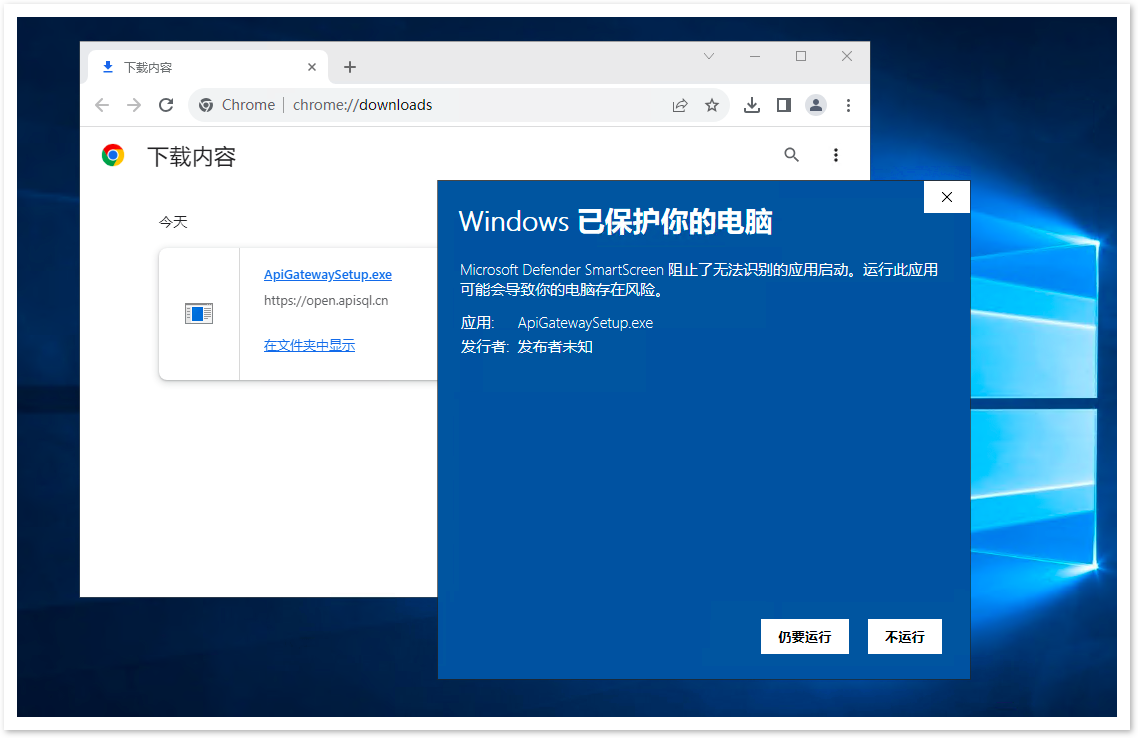
Task: Click the ApiGatewaySetup.exe file icon
Action: point(199,313)
